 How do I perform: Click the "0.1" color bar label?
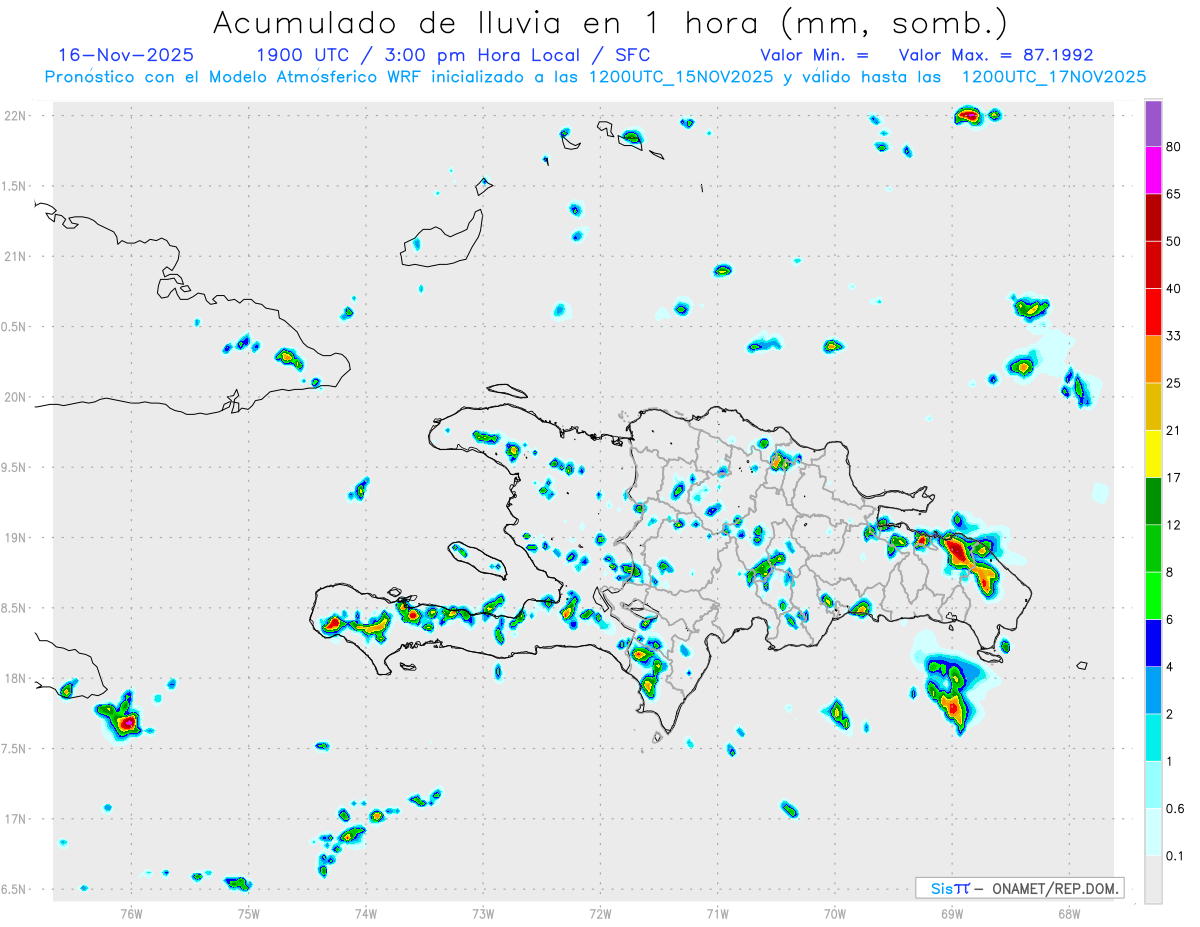point(1176,856)
